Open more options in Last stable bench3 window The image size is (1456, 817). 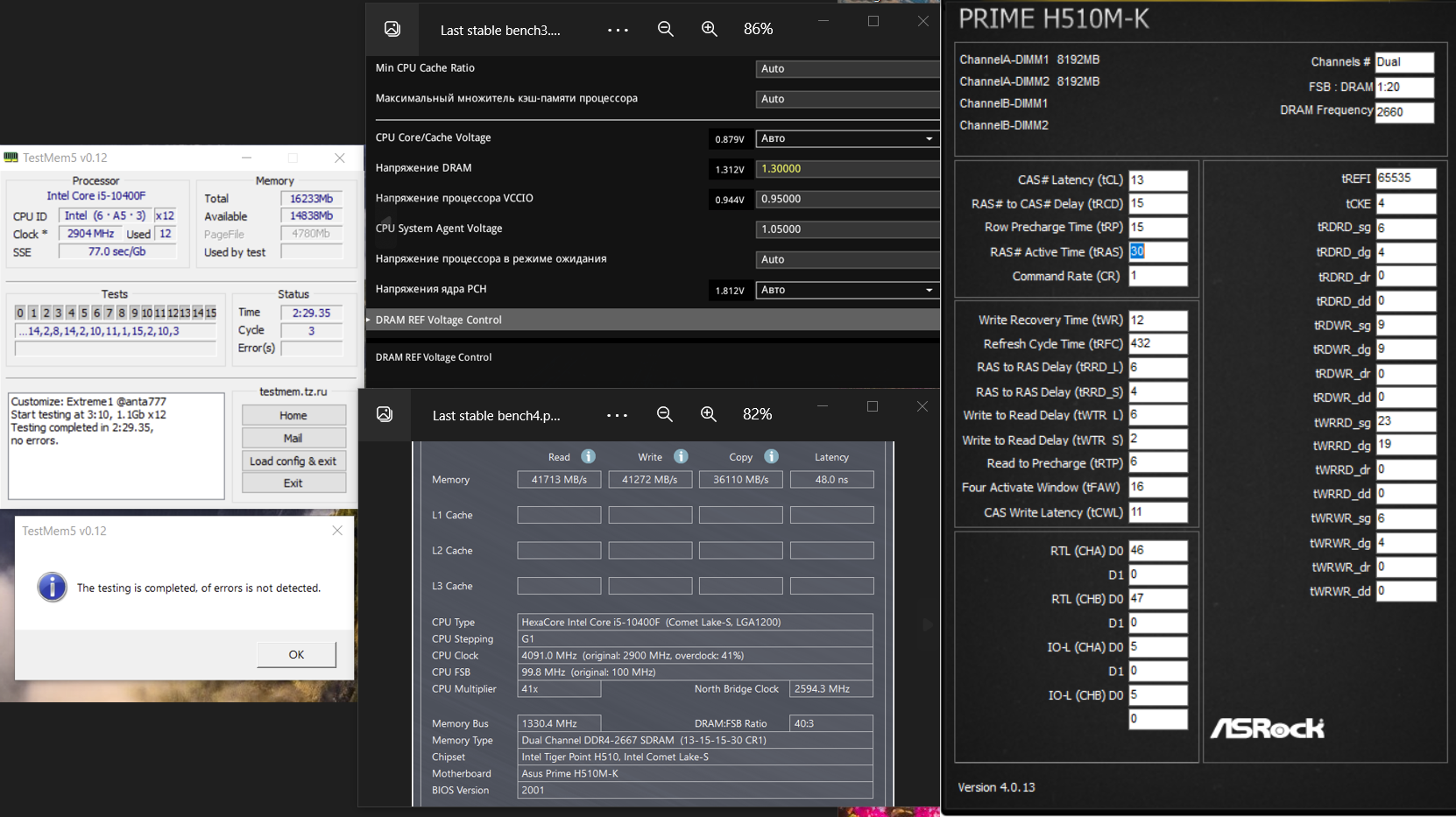(618, 30)
